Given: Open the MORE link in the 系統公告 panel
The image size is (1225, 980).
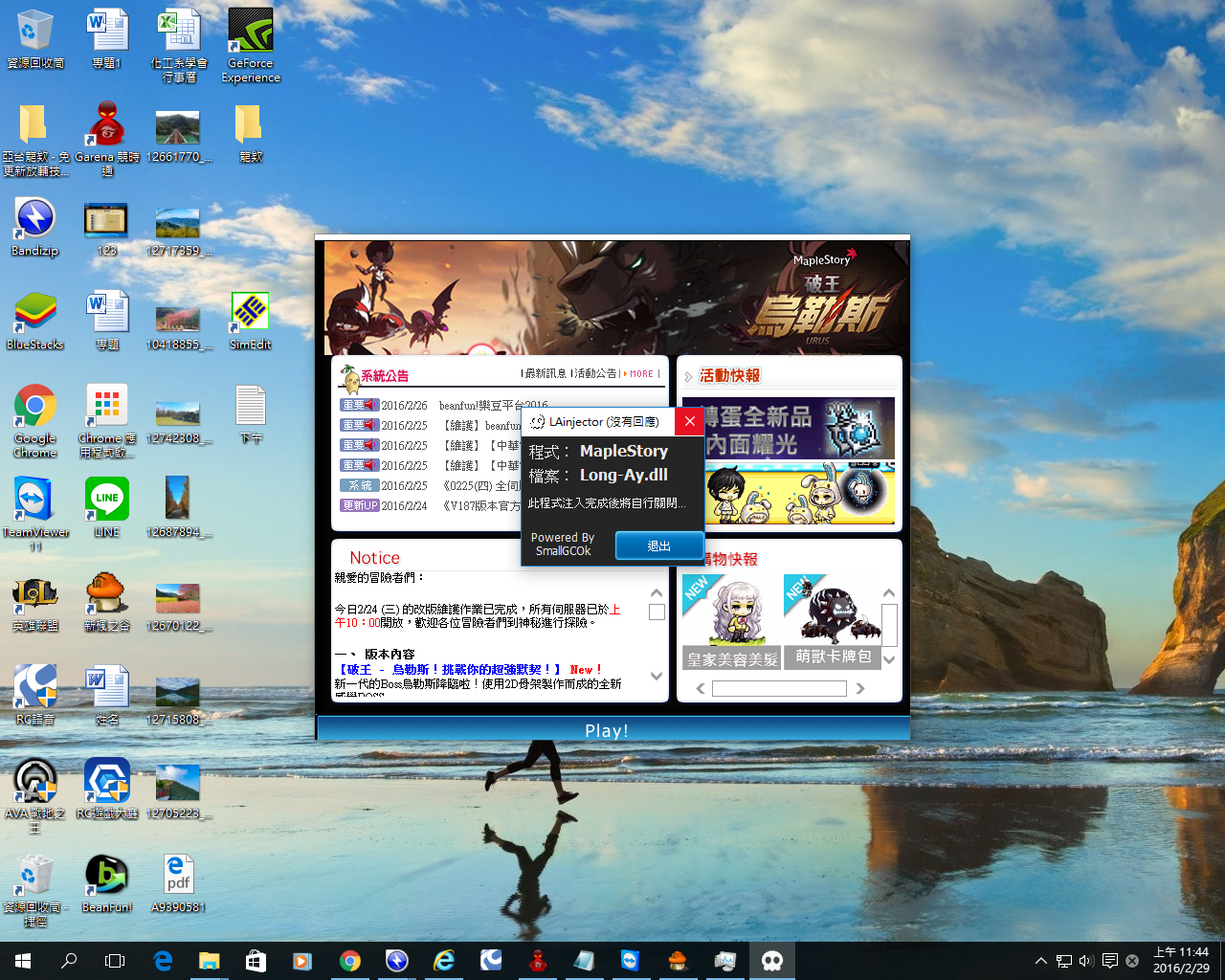Looking at the screenshot, I should (640, 374).
